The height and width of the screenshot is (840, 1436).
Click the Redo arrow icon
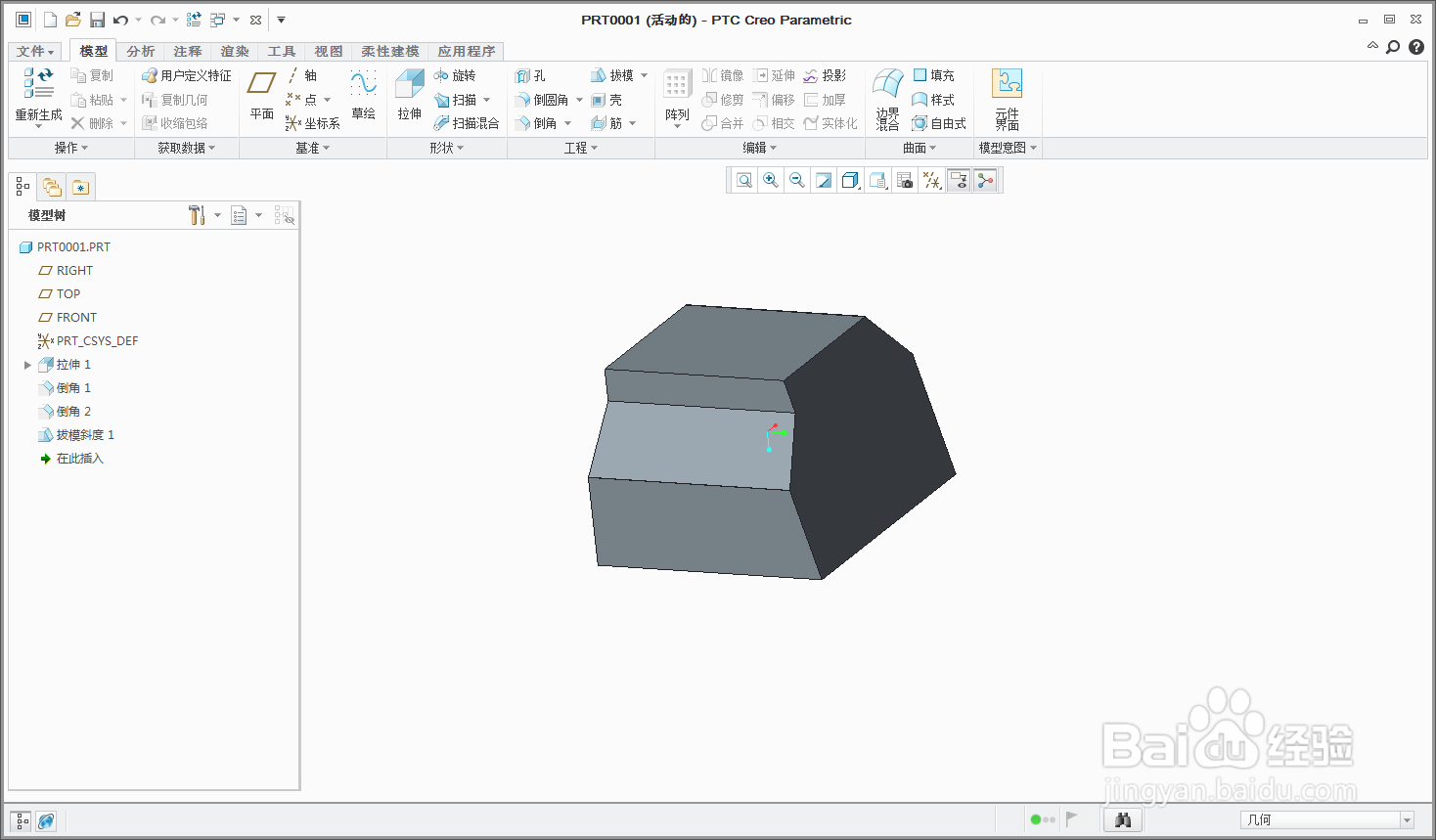tap(157, 20)
